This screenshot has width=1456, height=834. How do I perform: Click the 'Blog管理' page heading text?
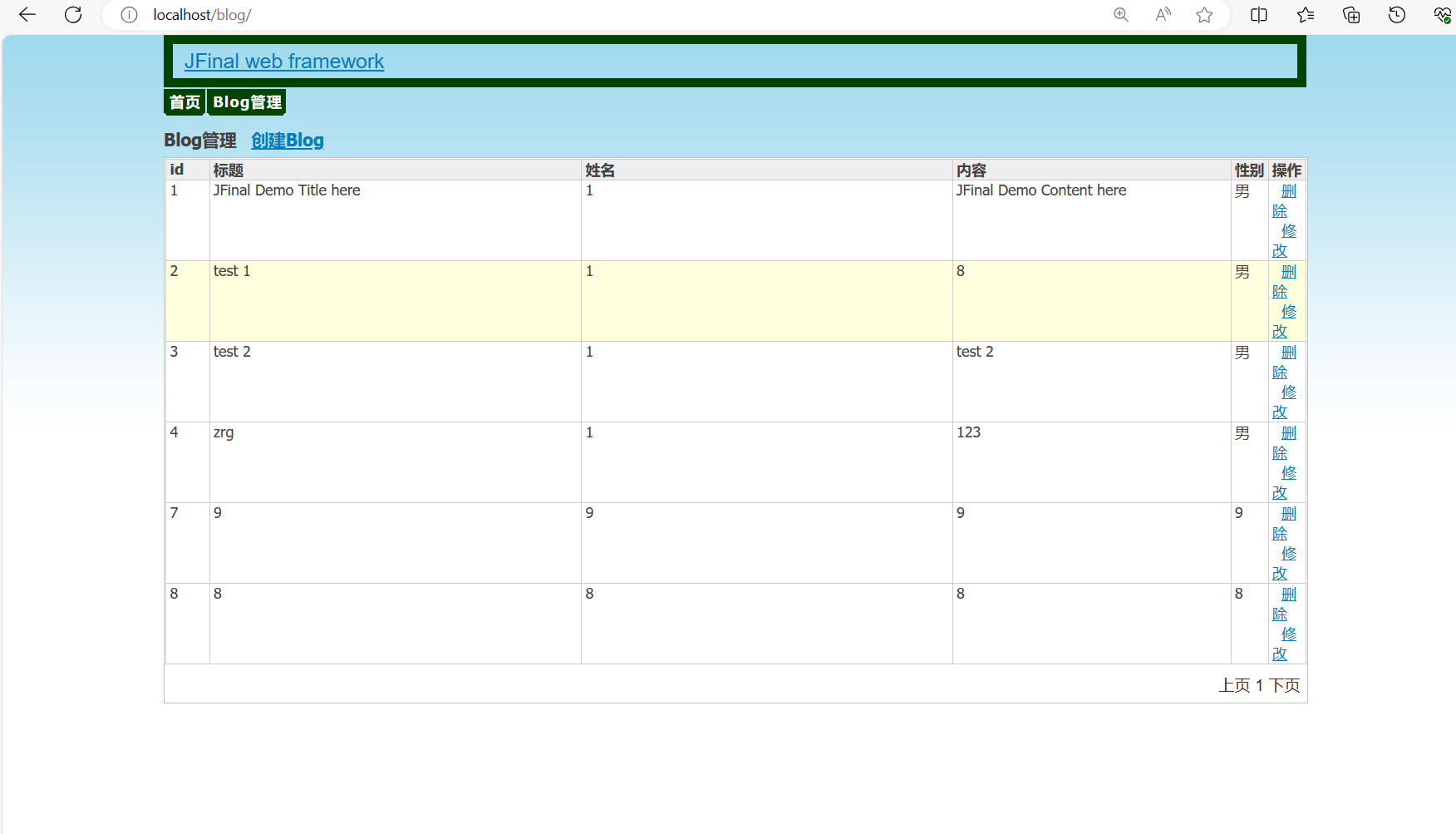tap(200, 141)
